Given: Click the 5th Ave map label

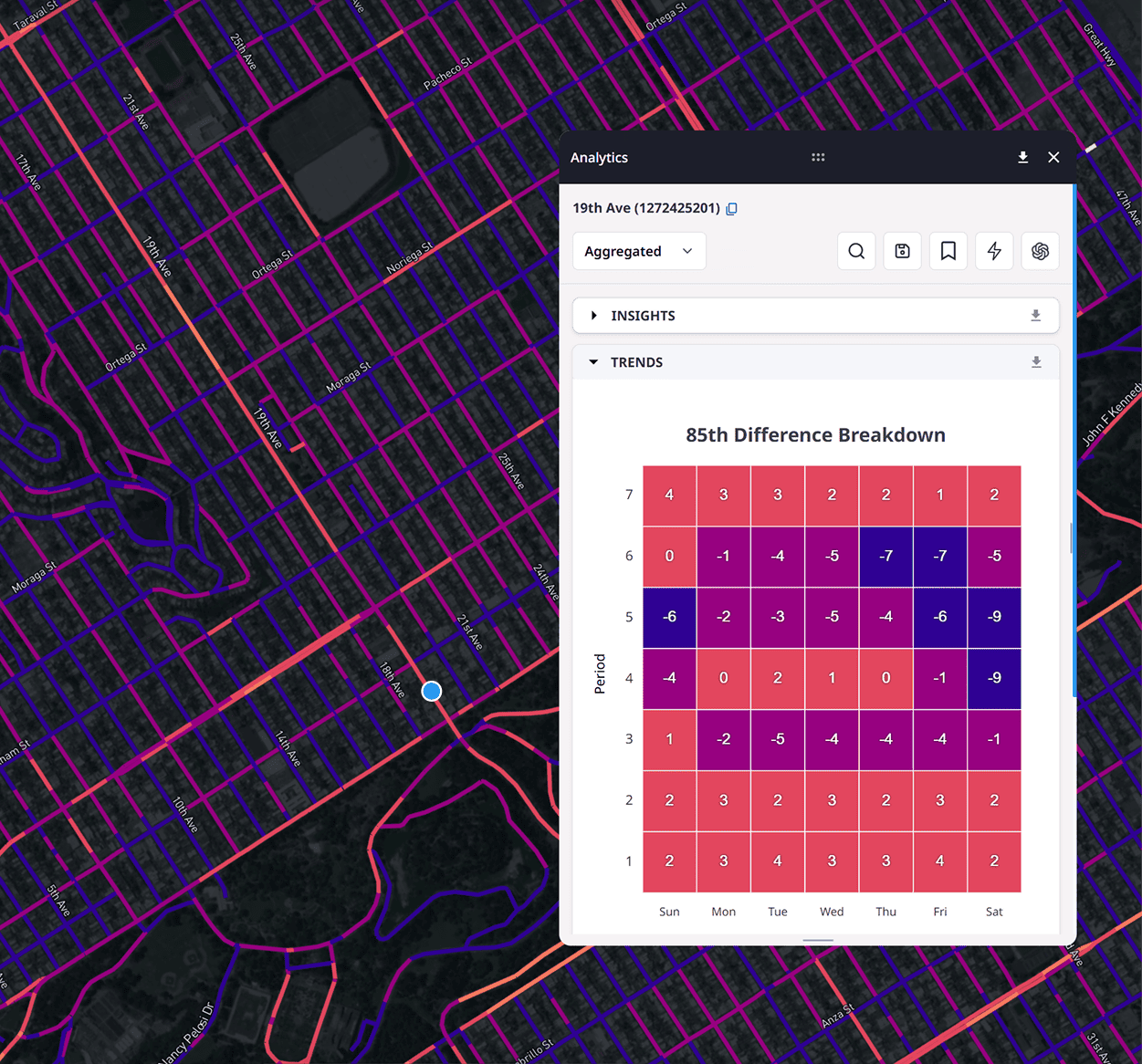Looking at the screenshot, I should click(x=58, y=901).
